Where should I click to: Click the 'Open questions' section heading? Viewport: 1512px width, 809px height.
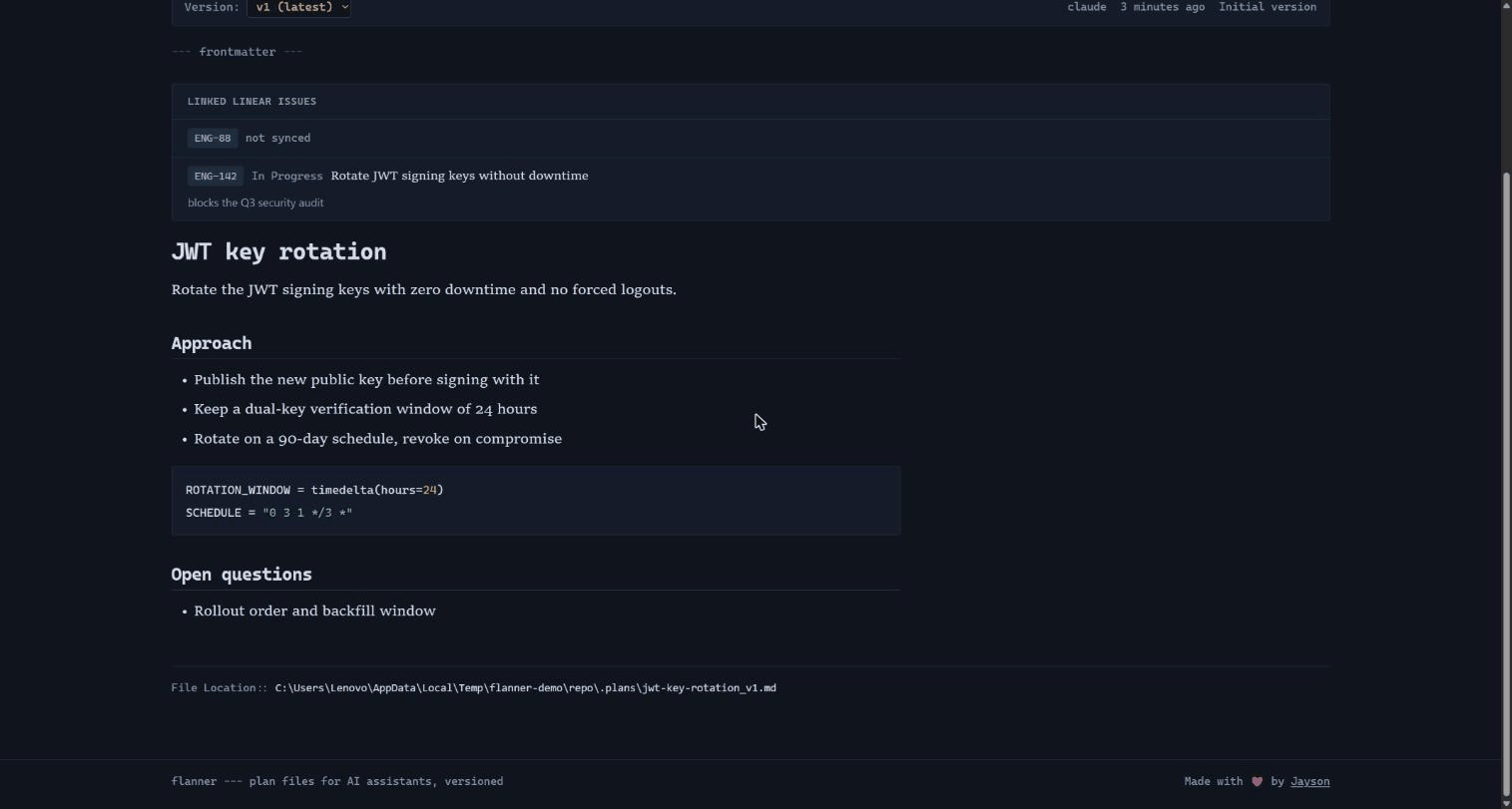[x=242, y=575]
